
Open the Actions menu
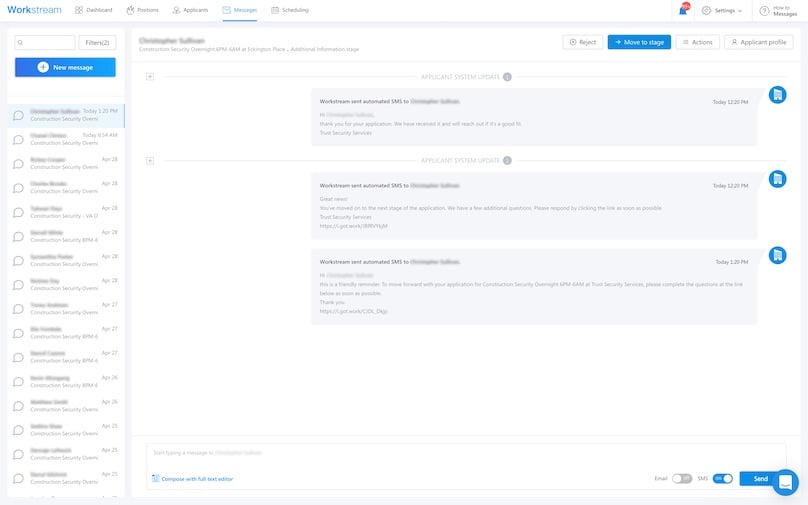pyautogui.click(x=697, y=42)
